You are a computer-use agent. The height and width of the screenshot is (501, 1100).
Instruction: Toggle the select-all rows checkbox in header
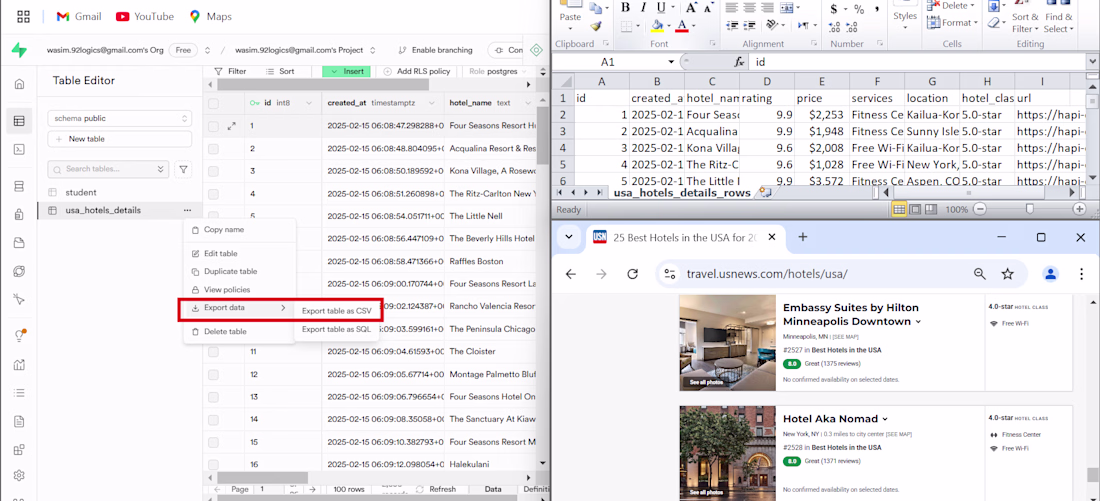[213, 103]
